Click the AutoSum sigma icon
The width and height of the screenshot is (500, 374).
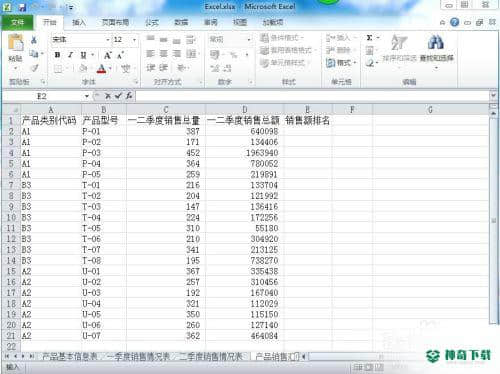tap(369, 38)
